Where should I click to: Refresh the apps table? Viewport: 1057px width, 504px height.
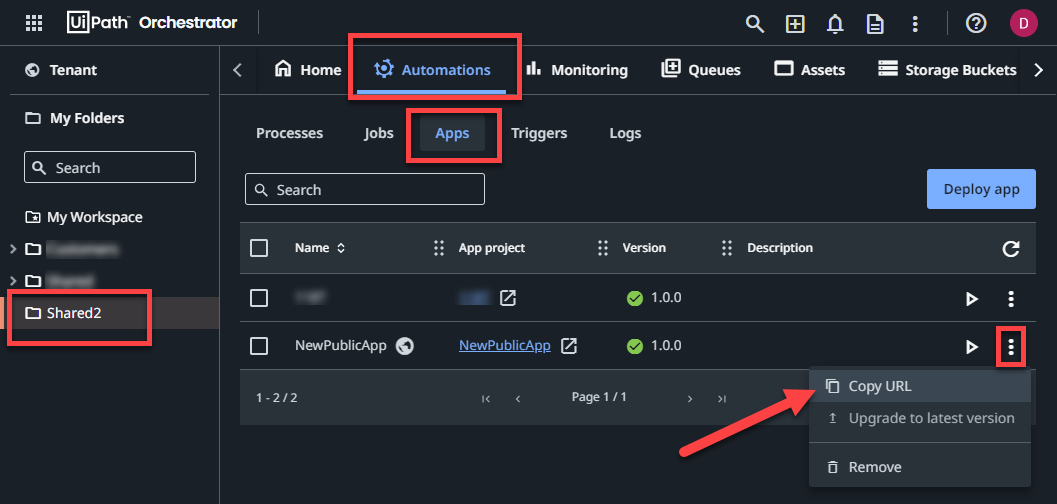(1011, 249)
